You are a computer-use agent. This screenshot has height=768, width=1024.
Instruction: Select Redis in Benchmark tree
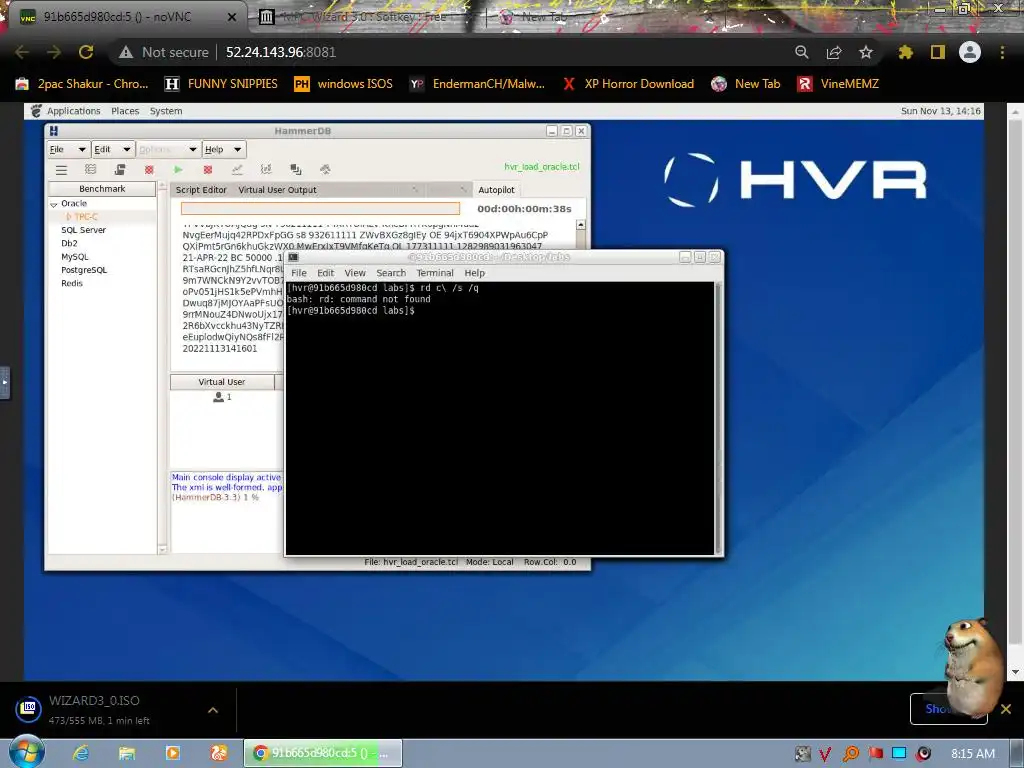[72, 283]
